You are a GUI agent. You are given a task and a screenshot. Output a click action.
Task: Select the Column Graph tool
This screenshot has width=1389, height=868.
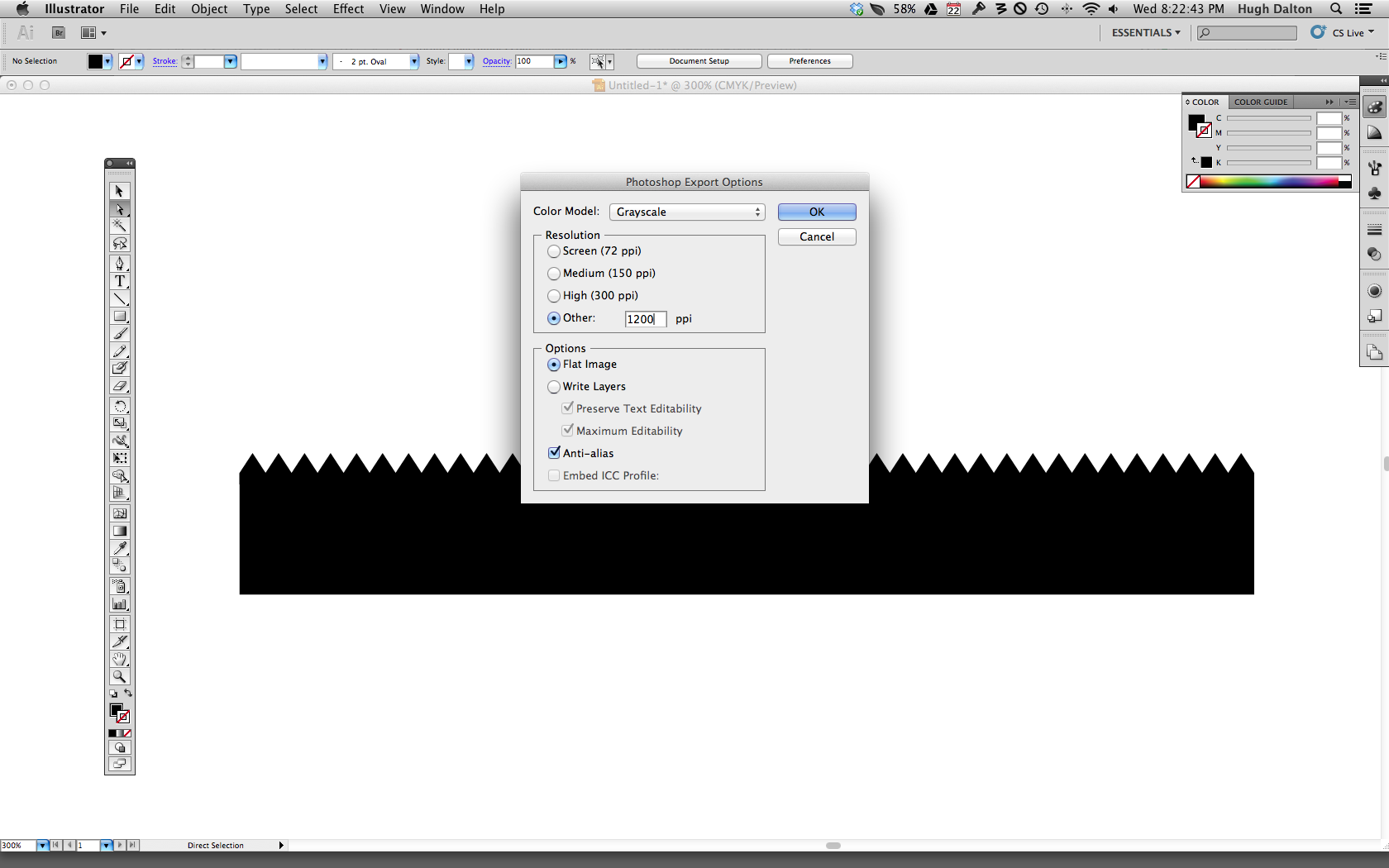point(120,604)
